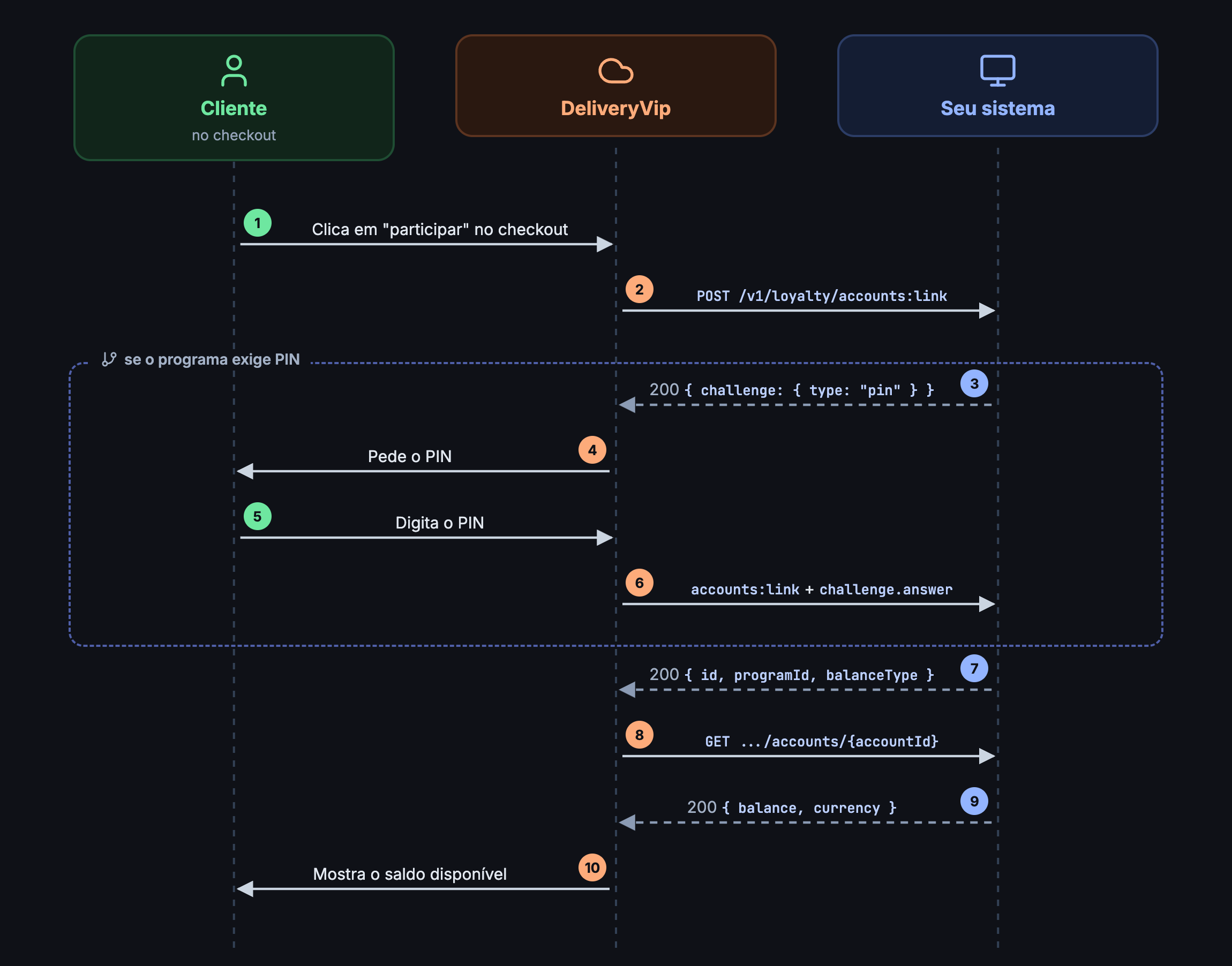Click 'Mostra o saldo disponível' message label
This screenshot has width=1232, height=966.
(410, 874)
